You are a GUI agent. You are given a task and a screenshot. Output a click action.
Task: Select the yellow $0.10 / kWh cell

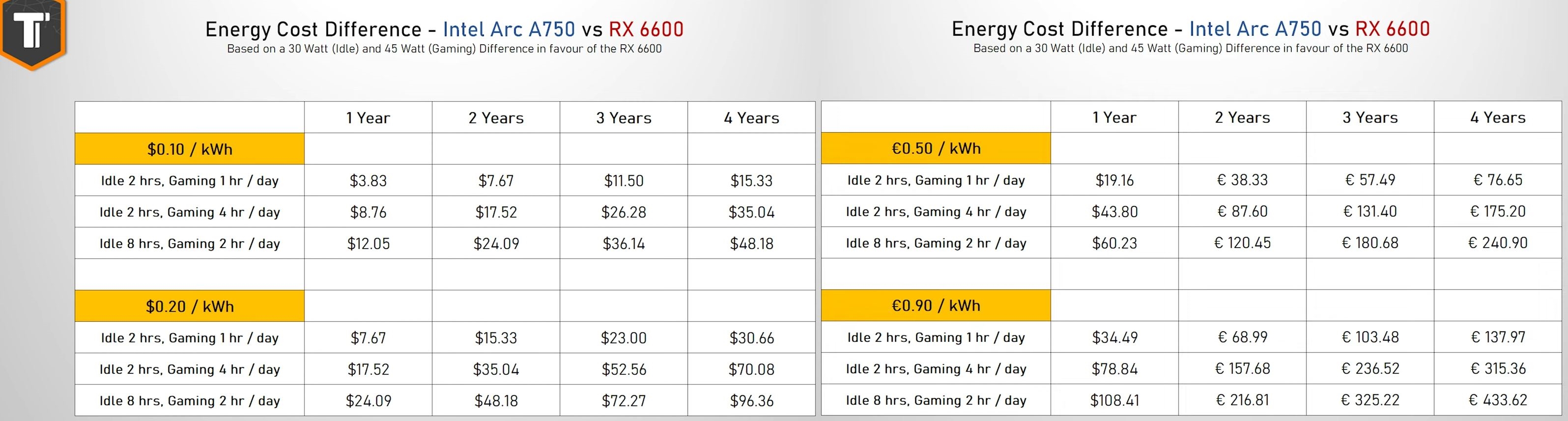[189, 149]
